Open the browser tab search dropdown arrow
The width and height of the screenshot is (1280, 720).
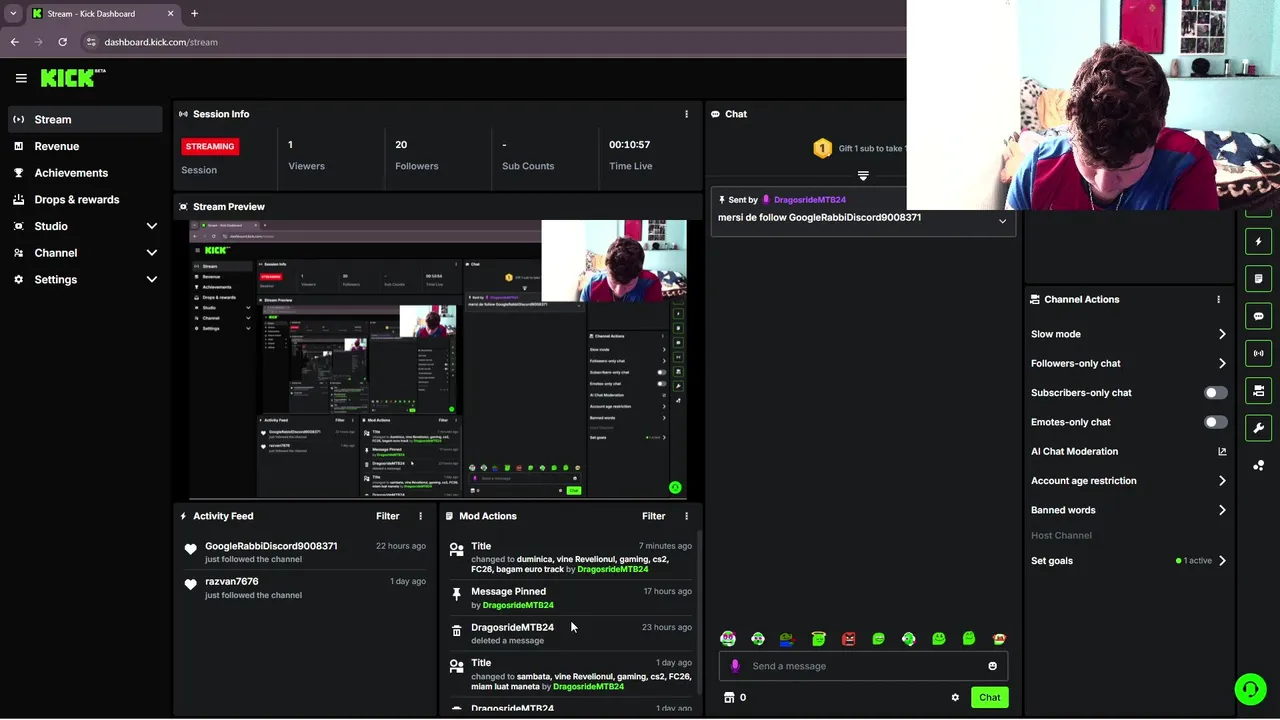(x=13, y=14)
